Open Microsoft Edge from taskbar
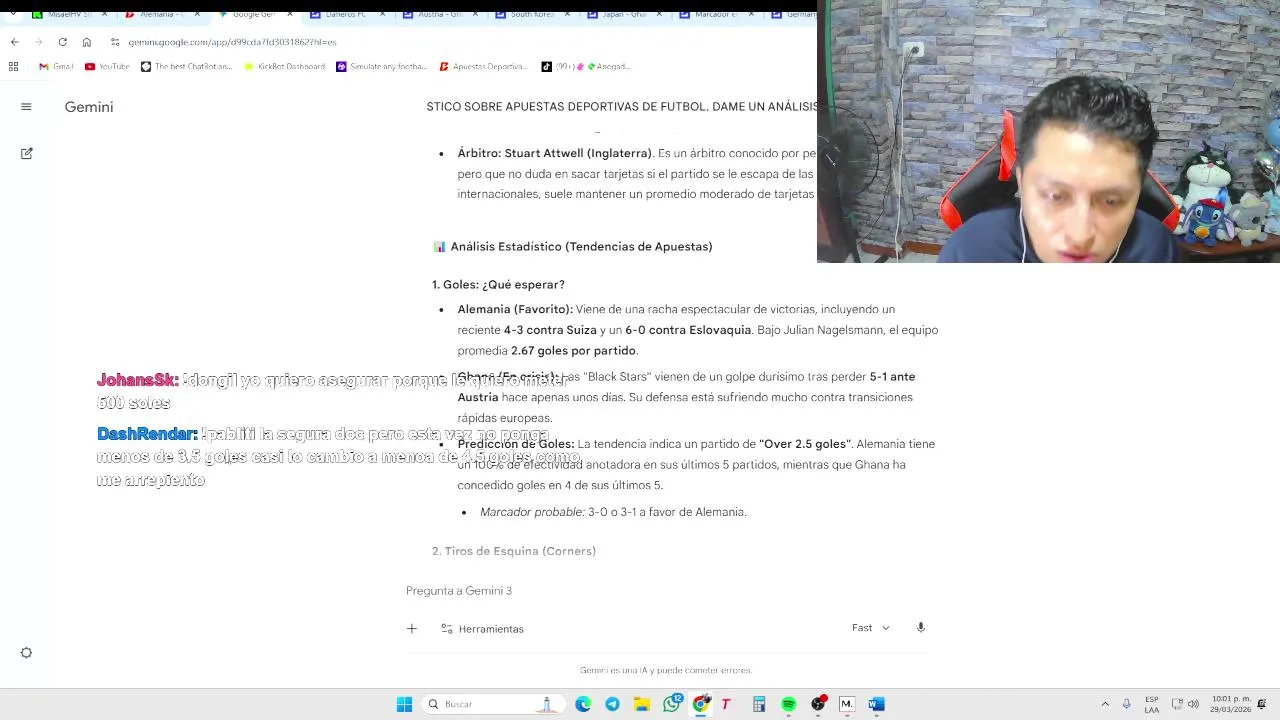This screenshot has height=720, width=1280. coord(583,704)
